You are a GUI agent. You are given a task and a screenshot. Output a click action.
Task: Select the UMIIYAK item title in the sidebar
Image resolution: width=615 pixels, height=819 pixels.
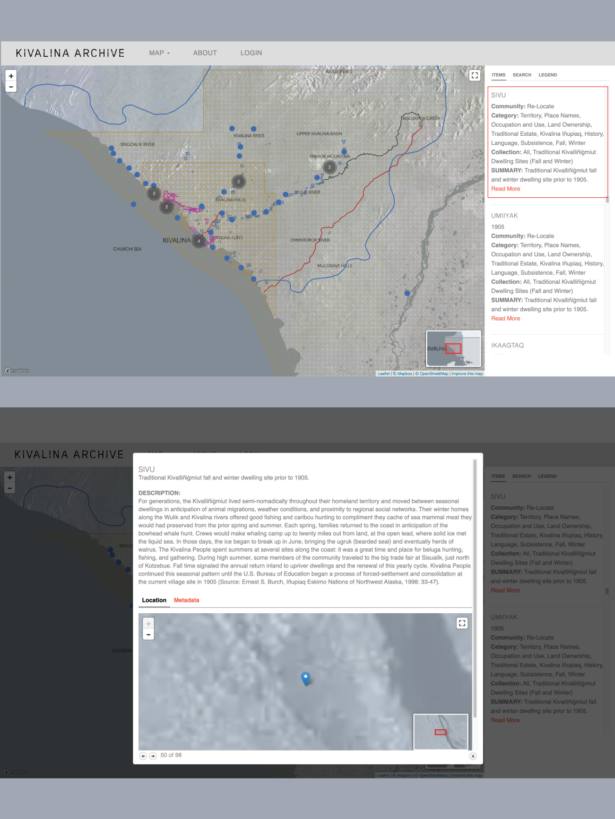click(x=504, y=215)
